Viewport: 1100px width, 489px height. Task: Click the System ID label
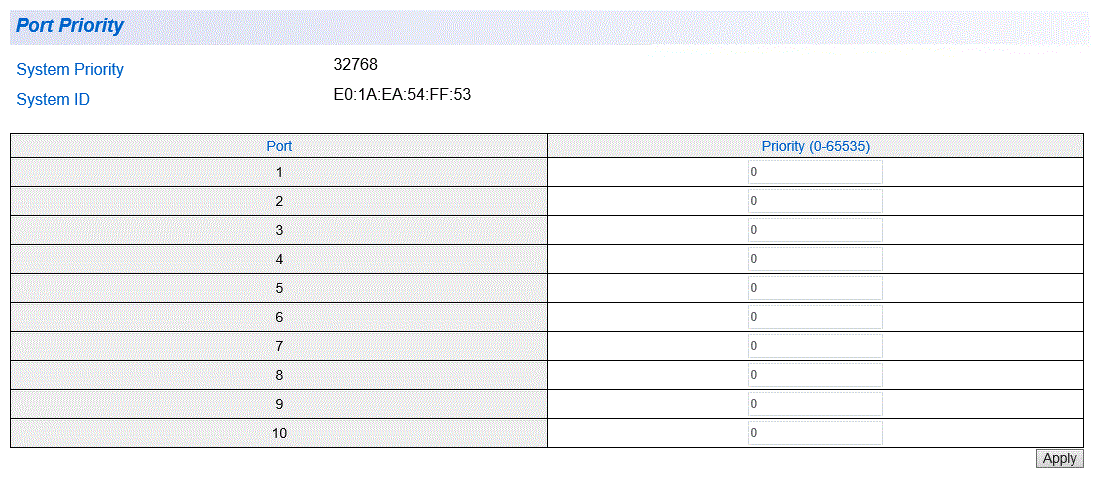pyautogui.click(x=53, y=100)
